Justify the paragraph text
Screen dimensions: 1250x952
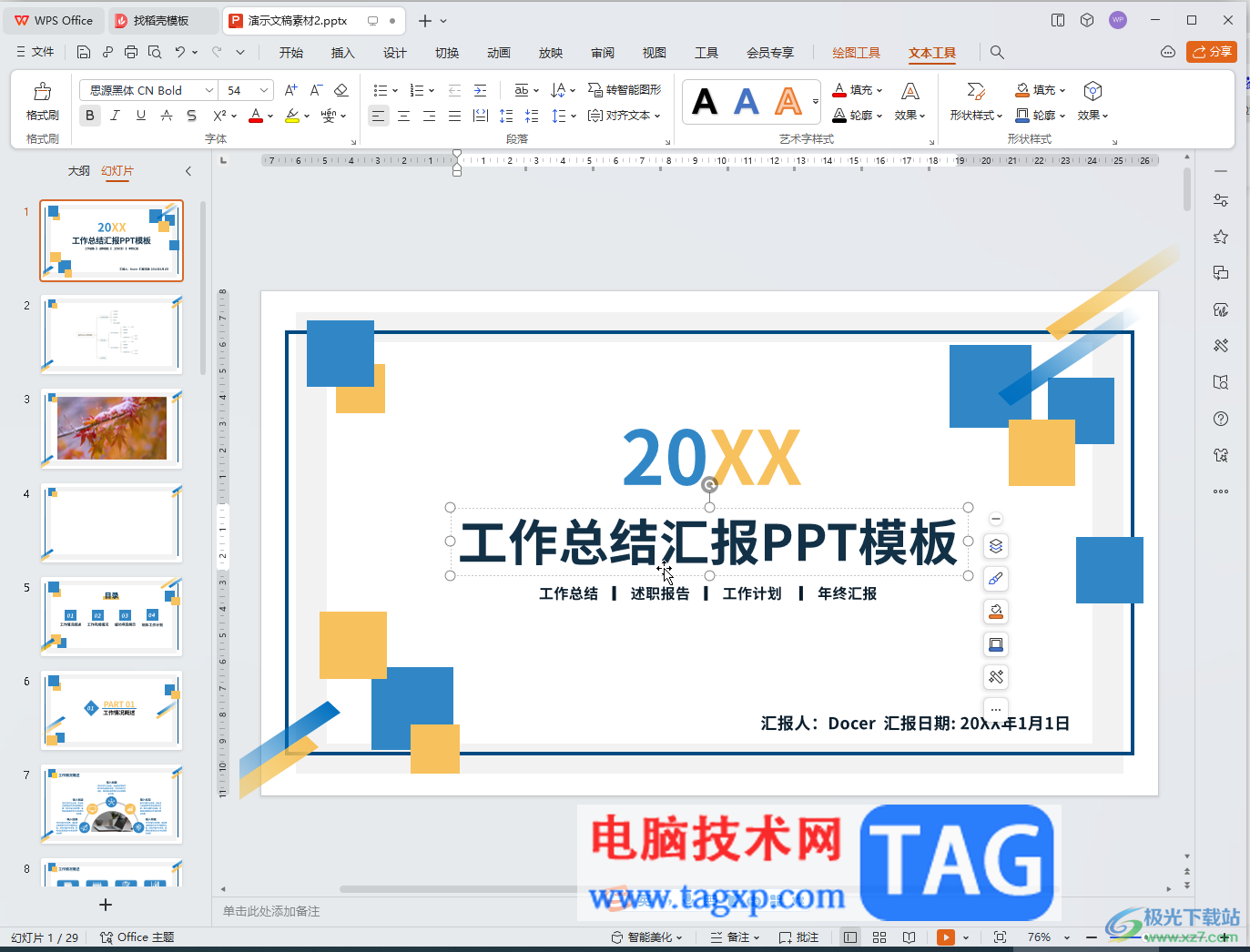[454, 116]
